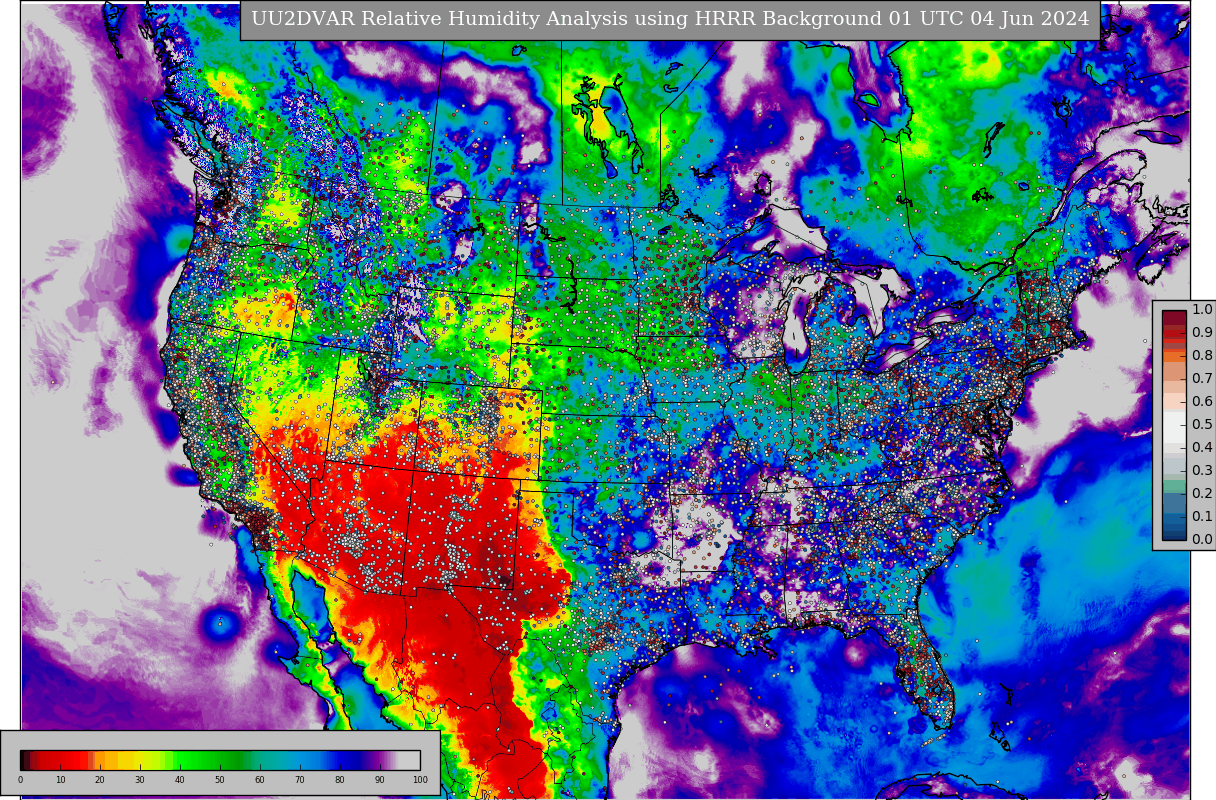Image resolution: width=1216 pixels, height=800 pixels.
Task: Click the '40' tick label on humidity colorbar
Action: click(x=180, y=779)
